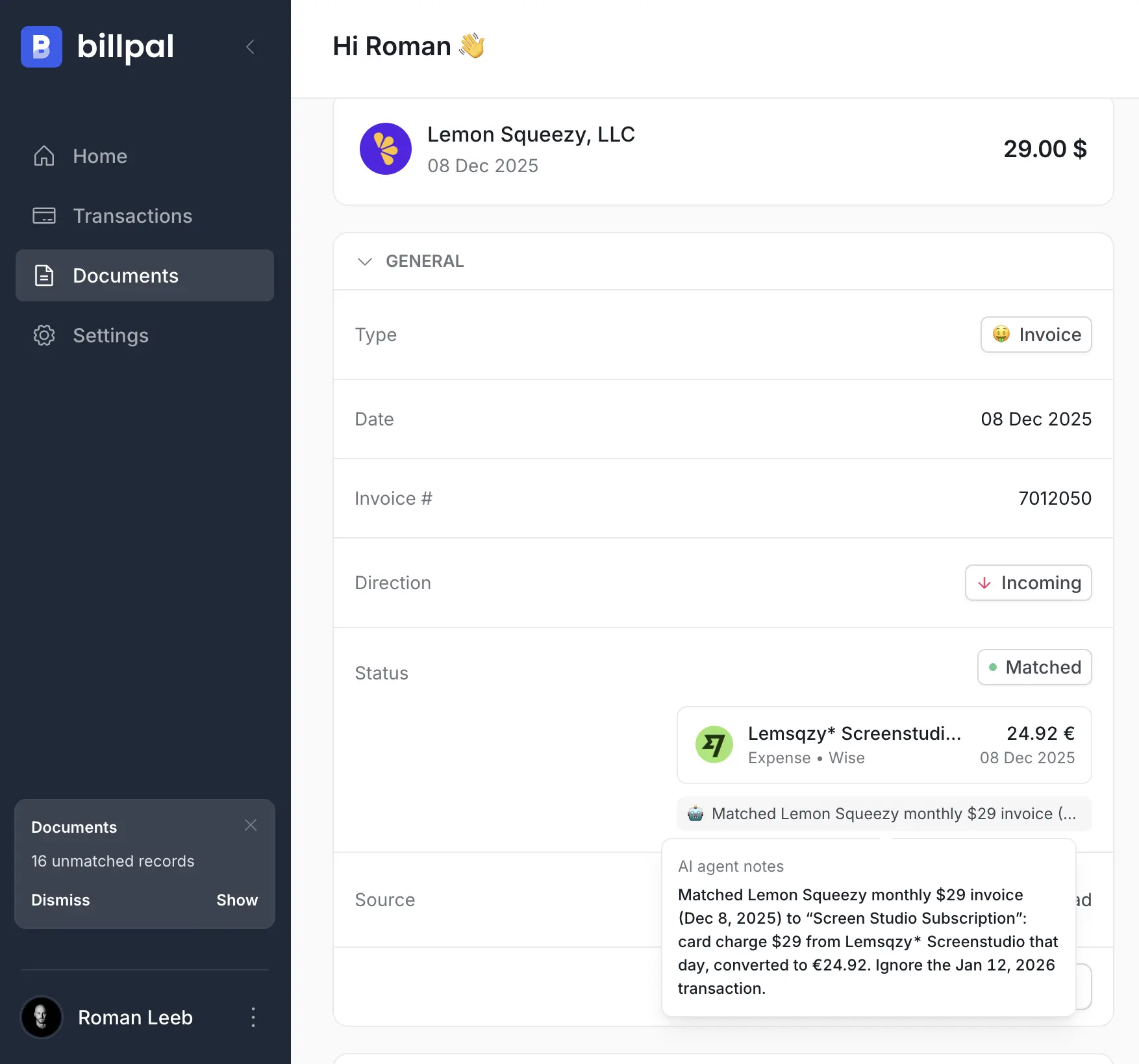Screen dimensions: 1139x1064
Task: Click the Settings gear icon
Action: (x=44, y=335)
